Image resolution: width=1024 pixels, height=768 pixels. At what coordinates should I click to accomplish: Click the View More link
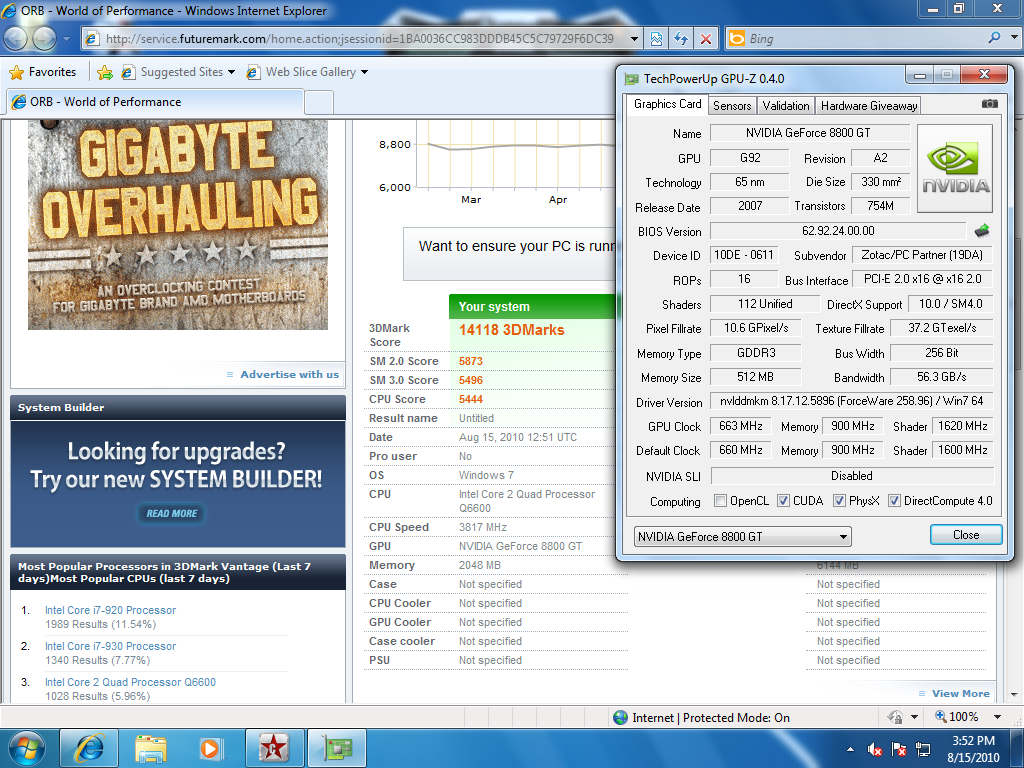point(961,694)
